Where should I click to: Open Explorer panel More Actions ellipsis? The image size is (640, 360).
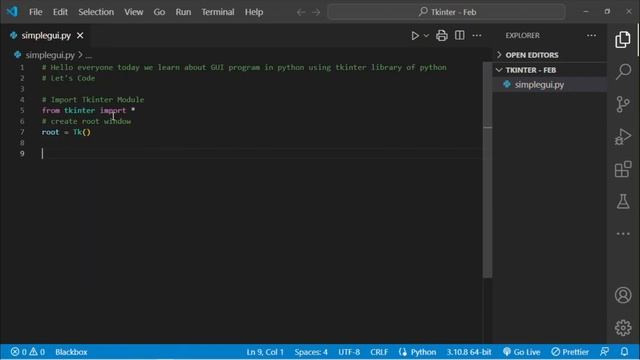[x=591, y=36]
